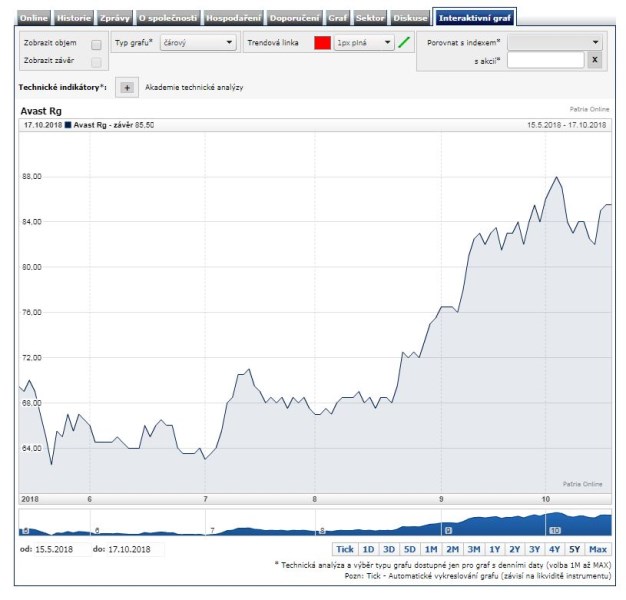Click the green trend line draw icon

[x=404, y=43]
